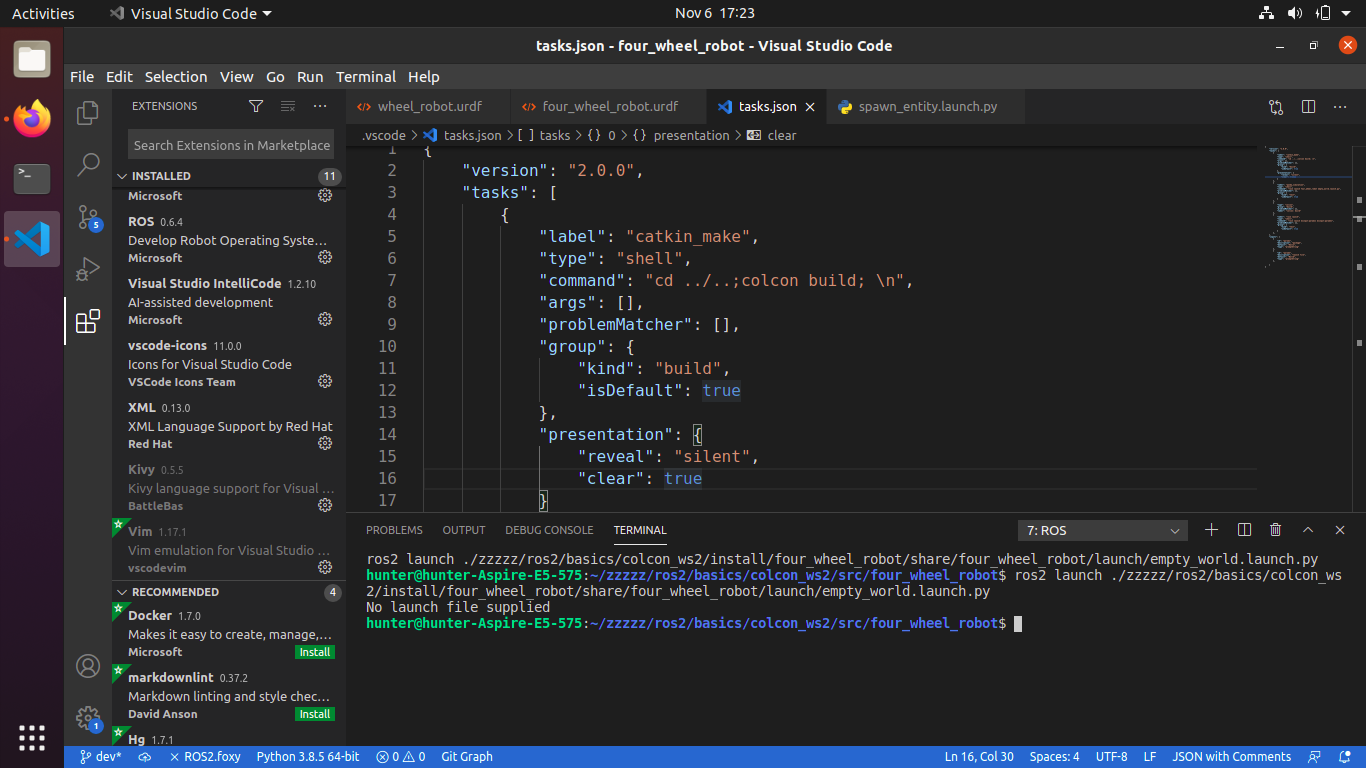The image size is (1366, 768).
Task: Open the Search view in activity bar
Action: [x=88, y=164]
